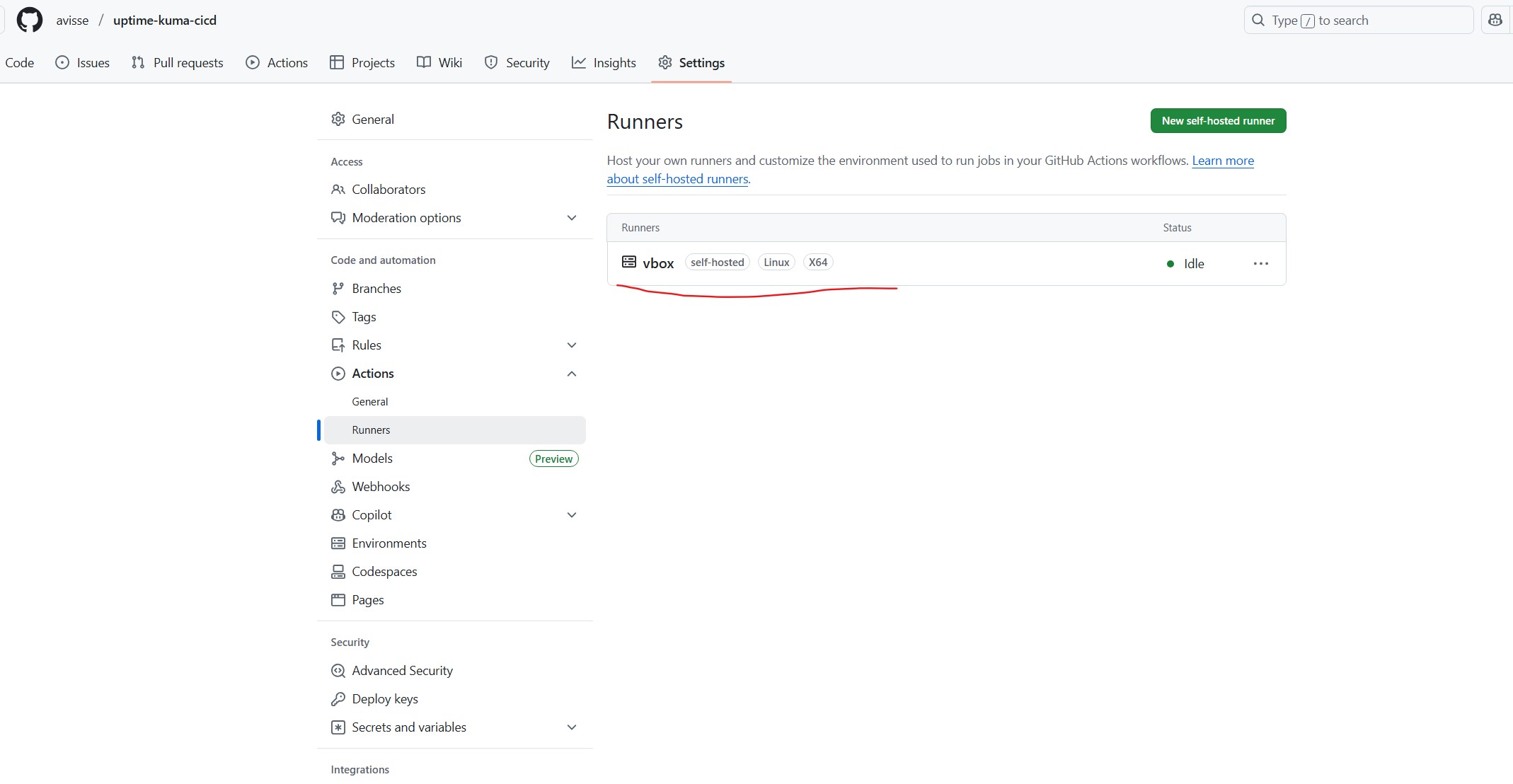The height and width of the screenshot is (784, 1513).
Task: Open the Copilot icon beside search
Action: coord(1495,20)
